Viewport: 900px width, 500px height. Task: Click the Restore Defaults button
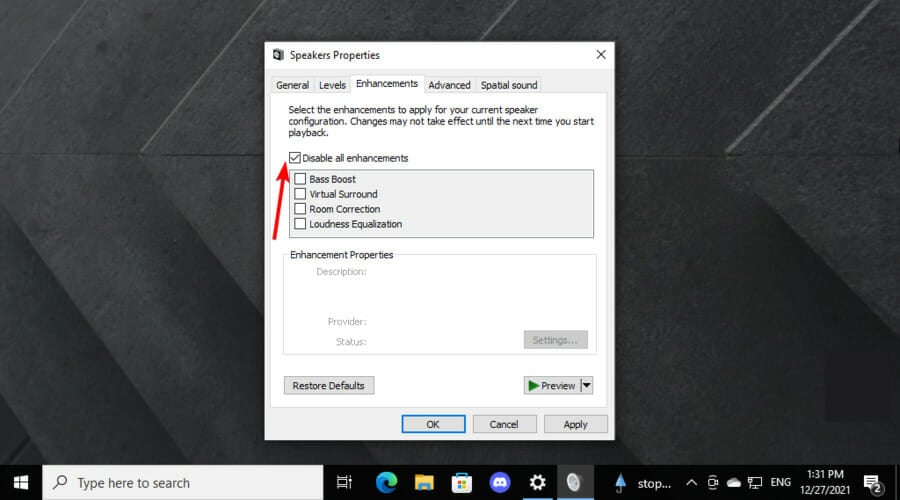pyautogui.click(x=329, y=386)
